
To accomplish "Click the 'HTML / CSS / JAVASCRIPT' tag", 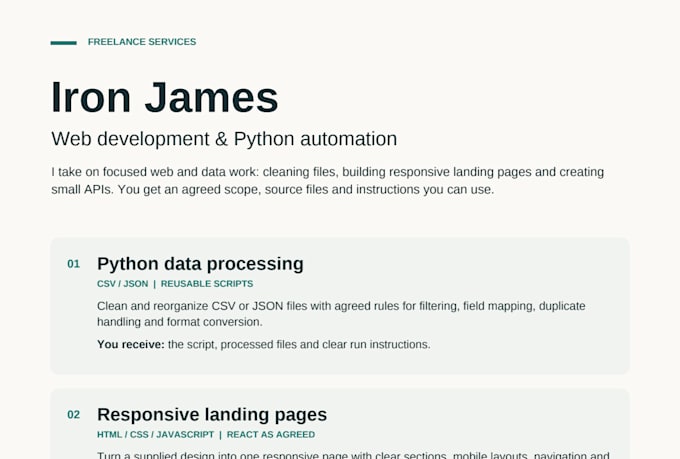I will click(156, 435).
